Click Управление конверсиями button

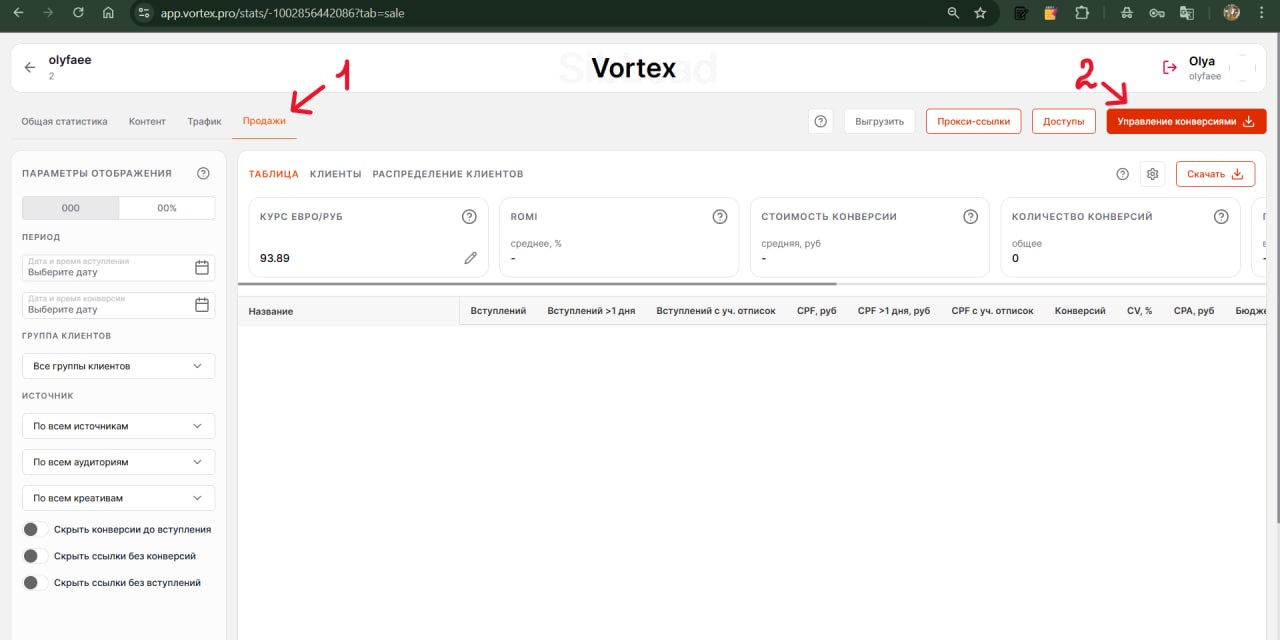coord(1185,121)
